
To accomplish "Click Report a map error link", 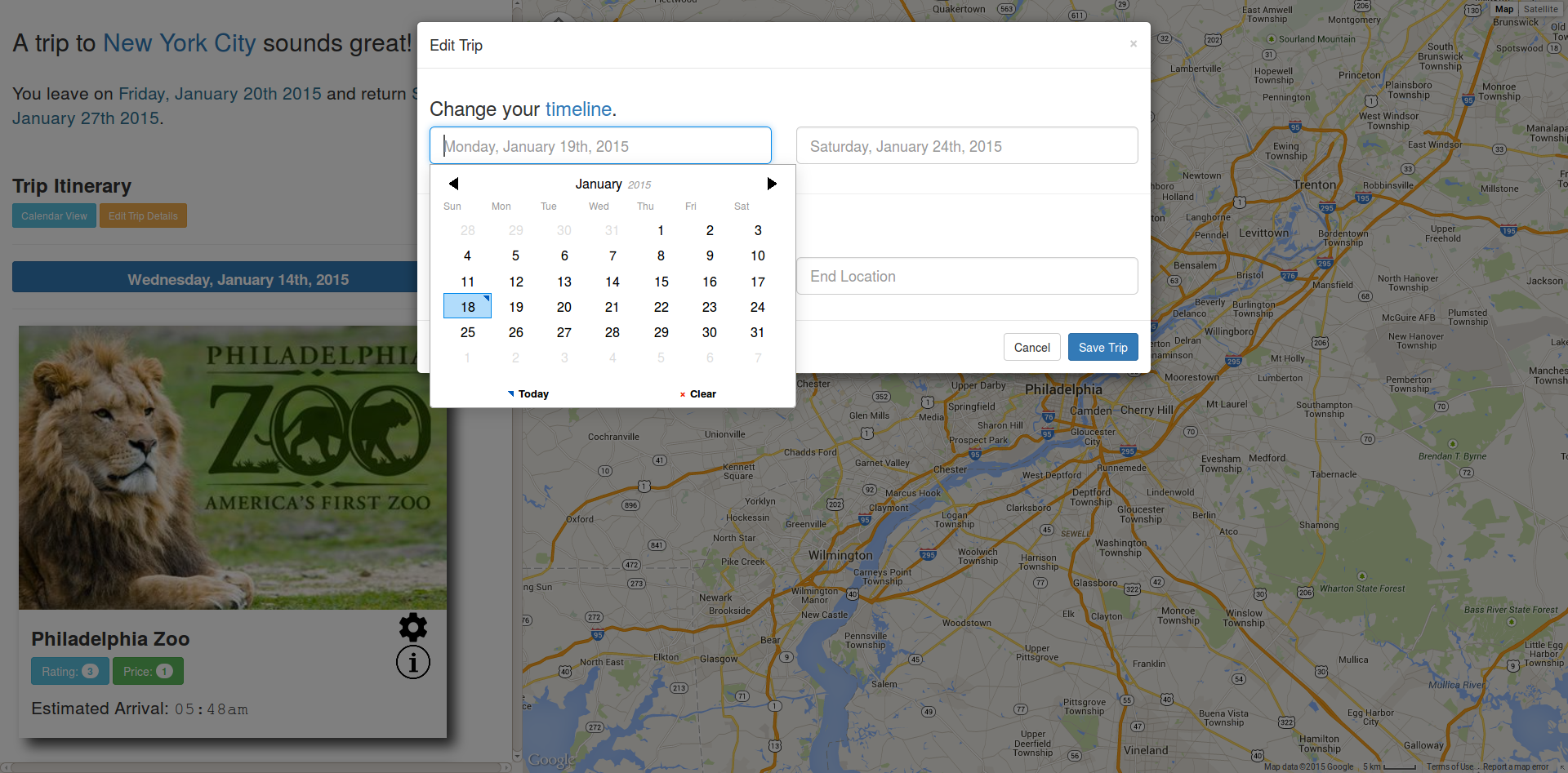I will 1515,766.
